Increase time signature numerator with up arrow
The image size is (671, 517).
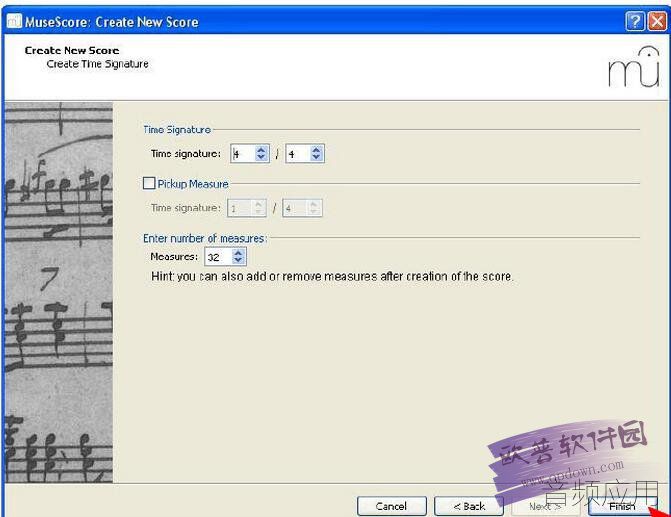tap(261, 149)
